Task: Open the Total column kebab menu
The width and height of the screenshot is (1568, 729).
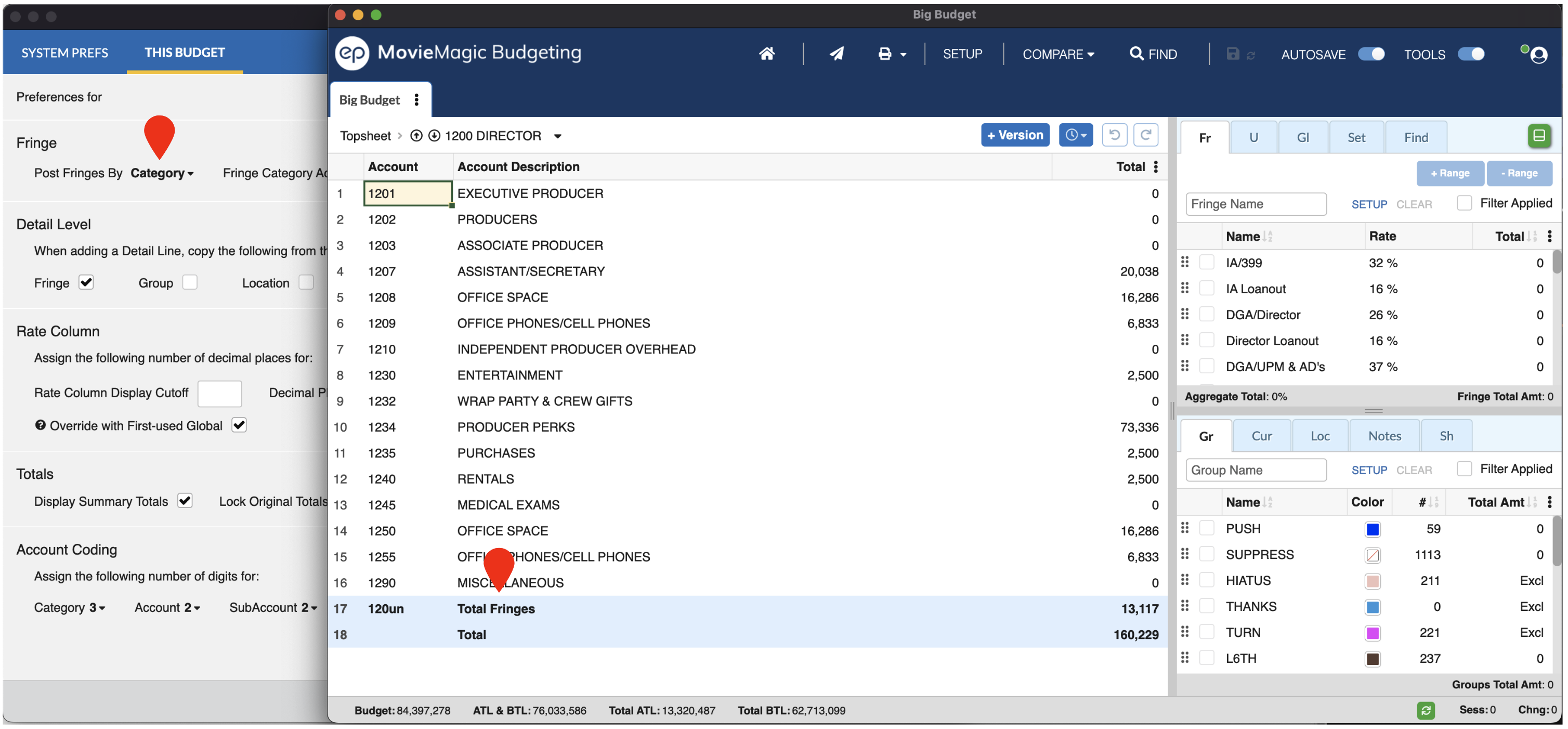Action: click(1155, 167)
